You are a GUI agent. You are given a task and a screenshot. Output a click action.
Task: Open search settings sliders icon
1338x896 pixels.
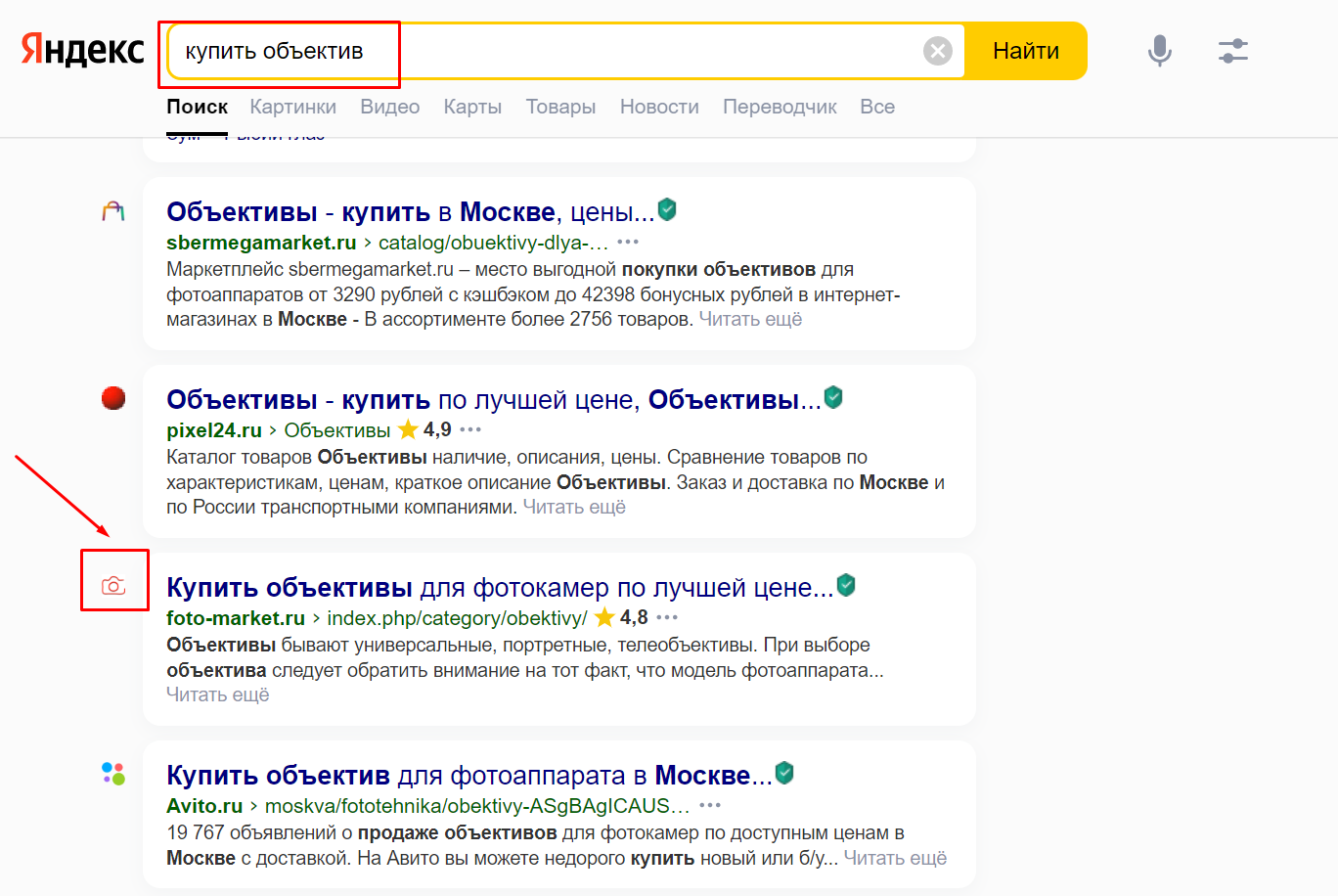click(x=1233, y=51)
